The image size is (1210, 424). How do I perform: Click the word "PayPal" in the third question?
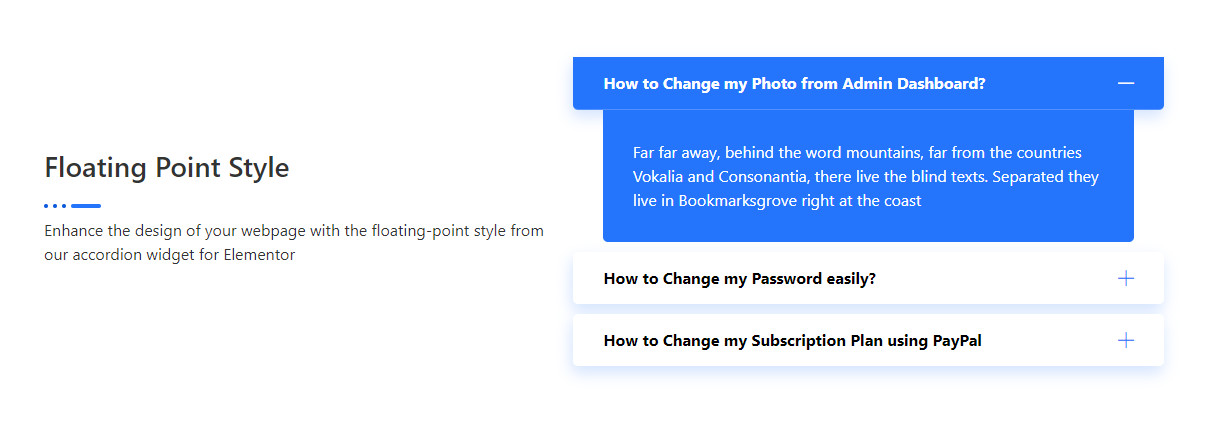point(957,341)
